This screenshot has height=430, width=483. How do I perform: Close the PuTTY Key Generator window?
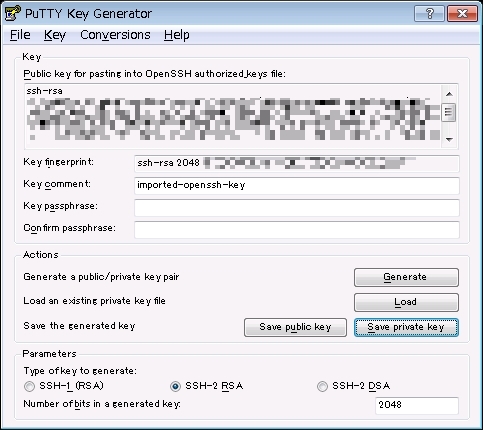[x=462, y=14]
